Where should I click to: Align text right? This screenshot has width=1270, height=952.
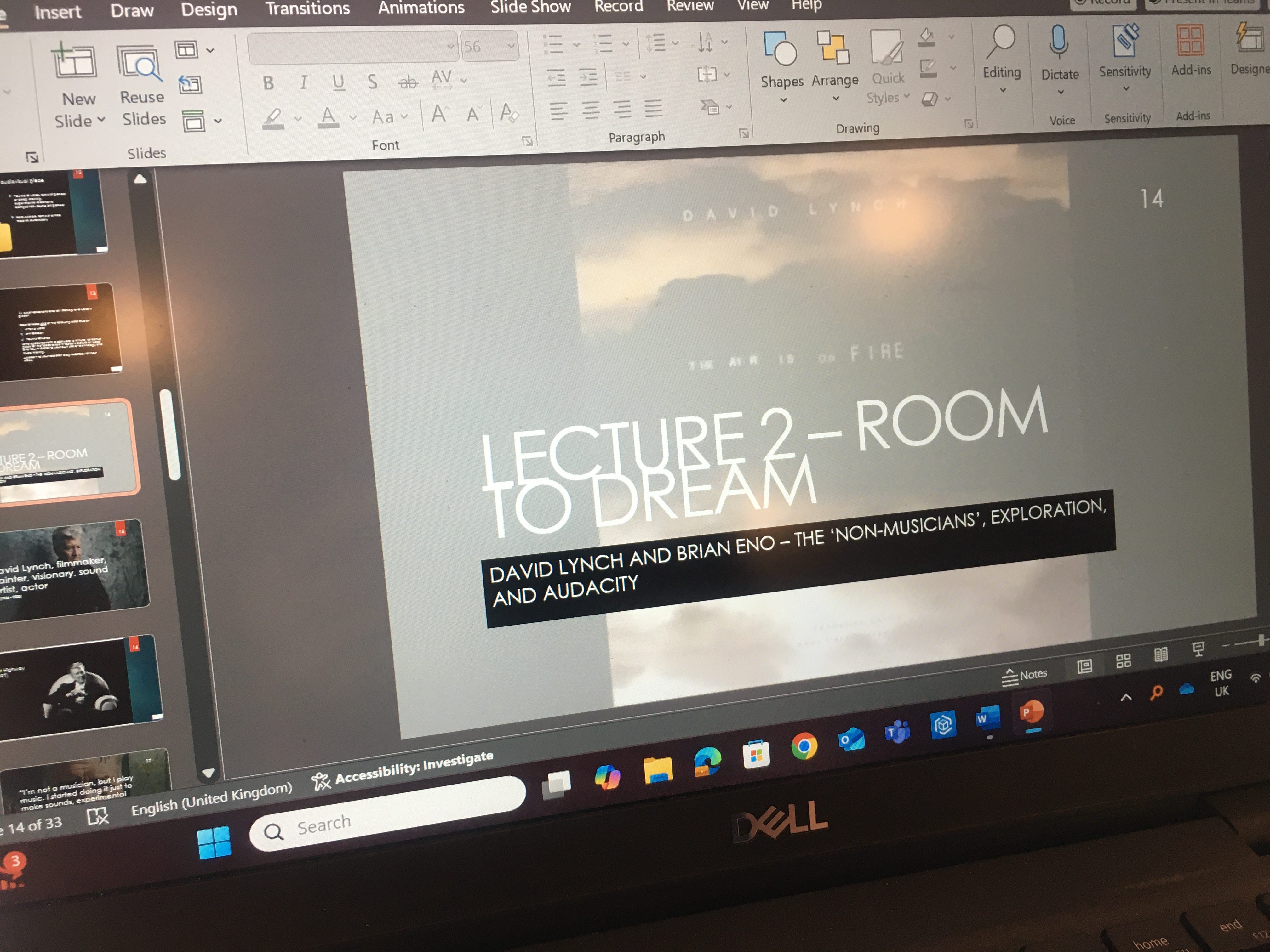(x=622, y=109)
